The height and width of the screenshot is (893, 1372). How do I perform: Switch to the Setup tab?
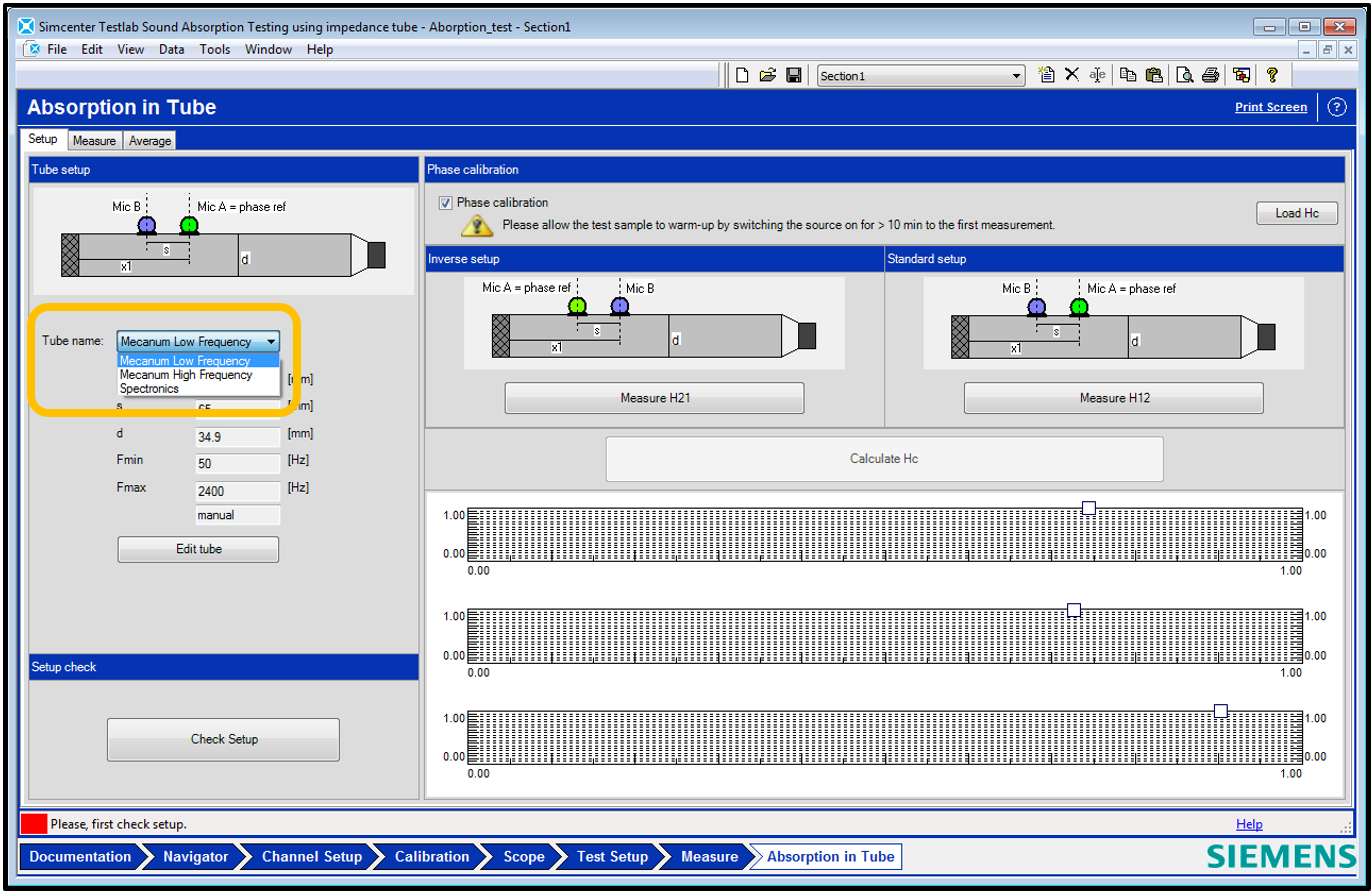tap(43, 140)
